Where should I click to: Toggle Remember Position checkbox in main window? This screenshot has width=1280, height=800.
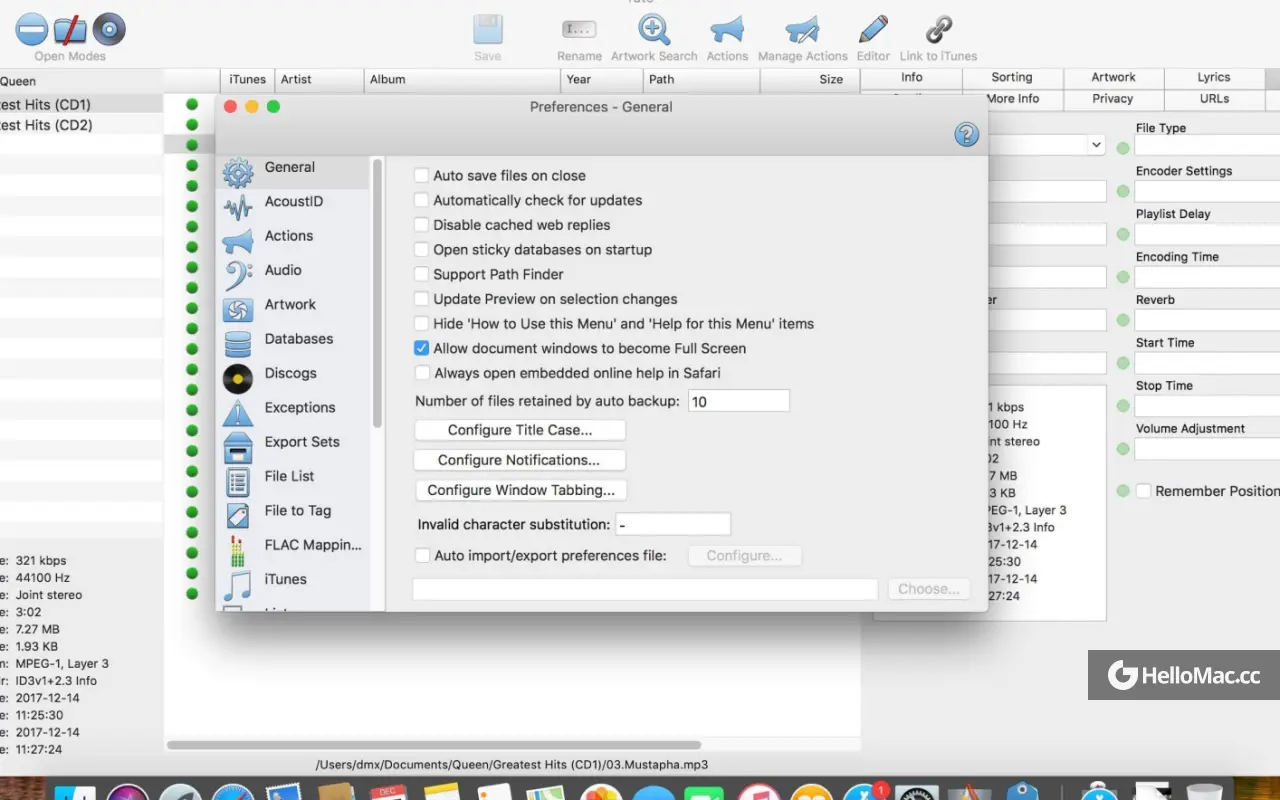point(1143,491)
